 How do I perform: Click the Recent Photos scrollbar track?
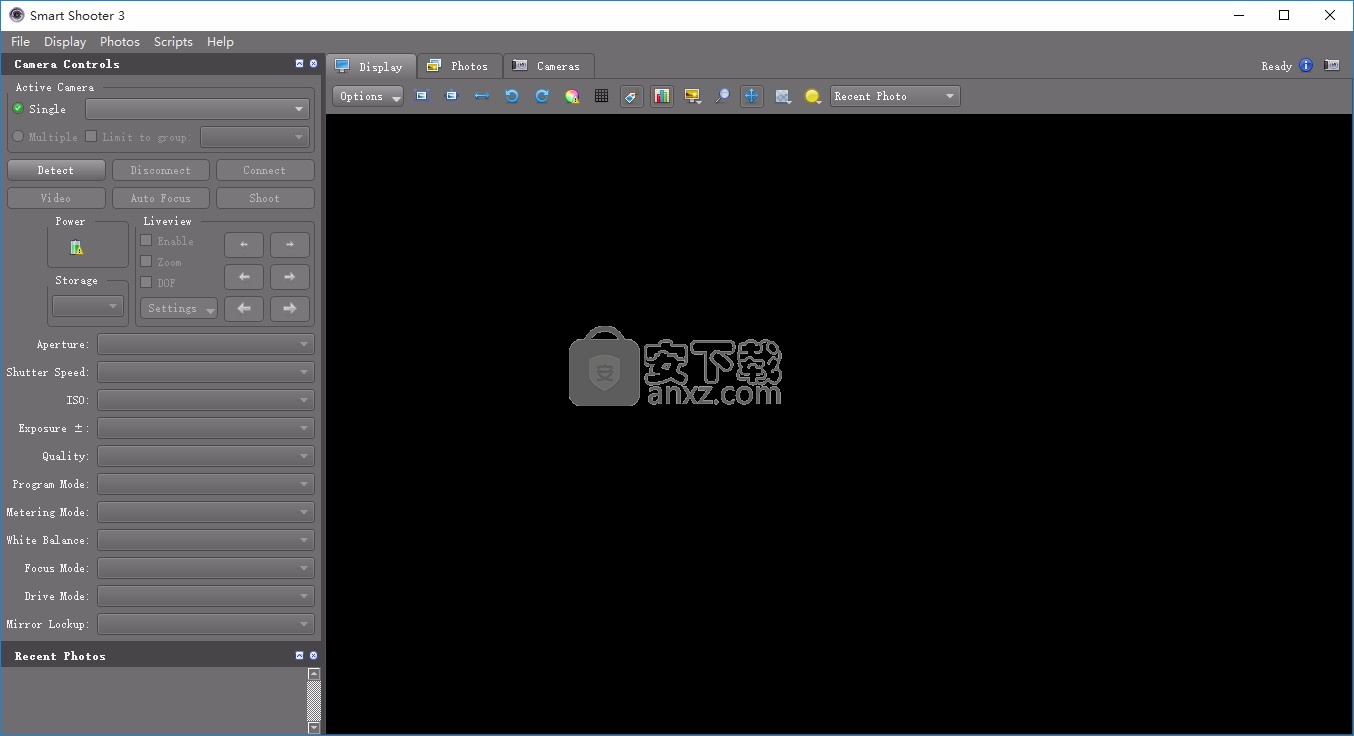[314, 701]
